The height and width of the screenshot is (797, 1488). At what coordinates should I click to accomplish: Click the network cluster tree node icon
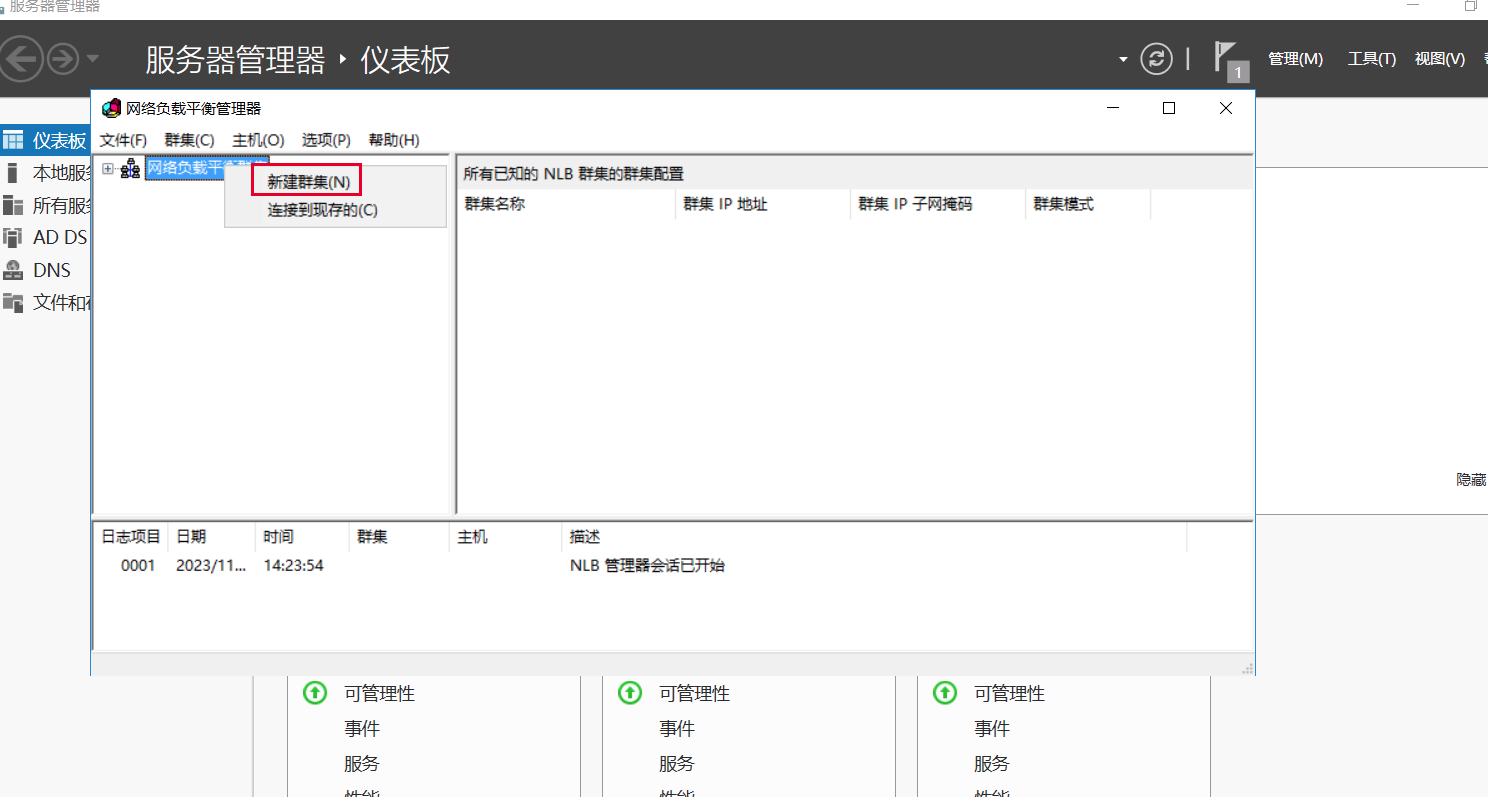130,170
